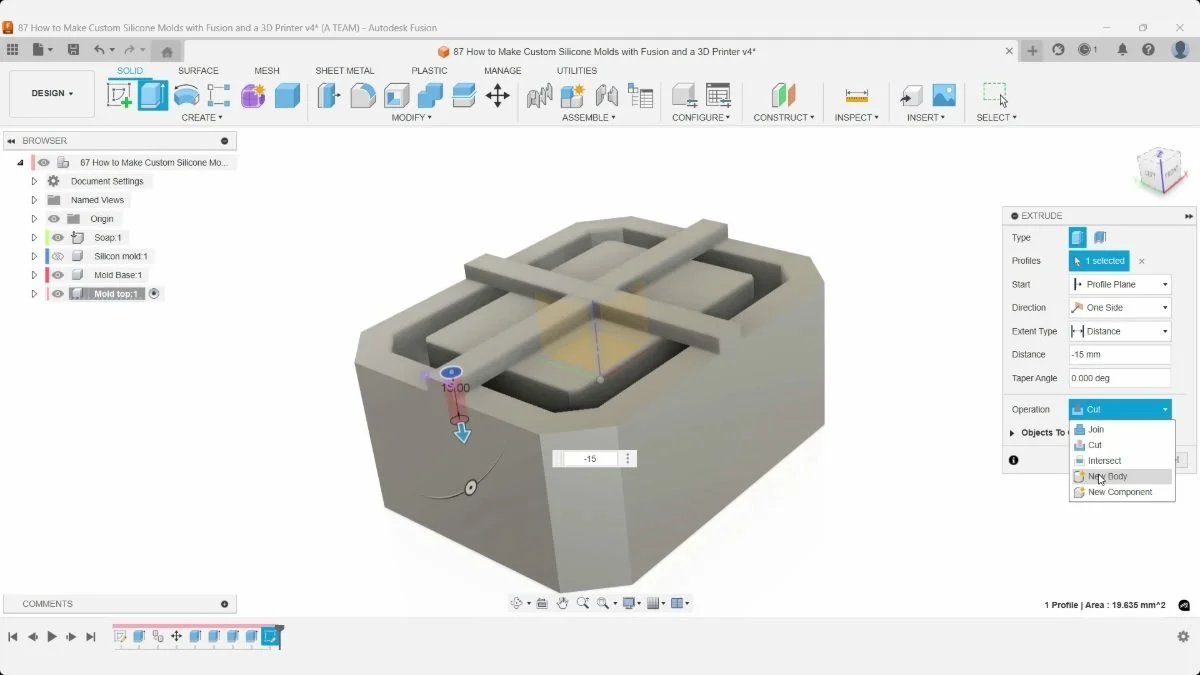Open the Move/Copy cross-arrow tool
The height and width of the screenshot is (675, 1200).
coord(497,95)
